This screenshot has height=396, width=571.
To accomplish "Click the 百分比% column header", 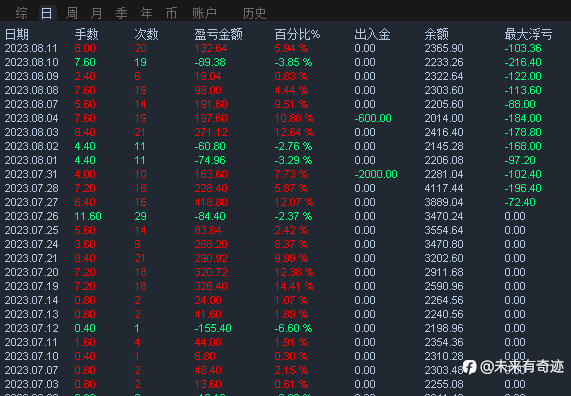I will (x=297, y=34).
